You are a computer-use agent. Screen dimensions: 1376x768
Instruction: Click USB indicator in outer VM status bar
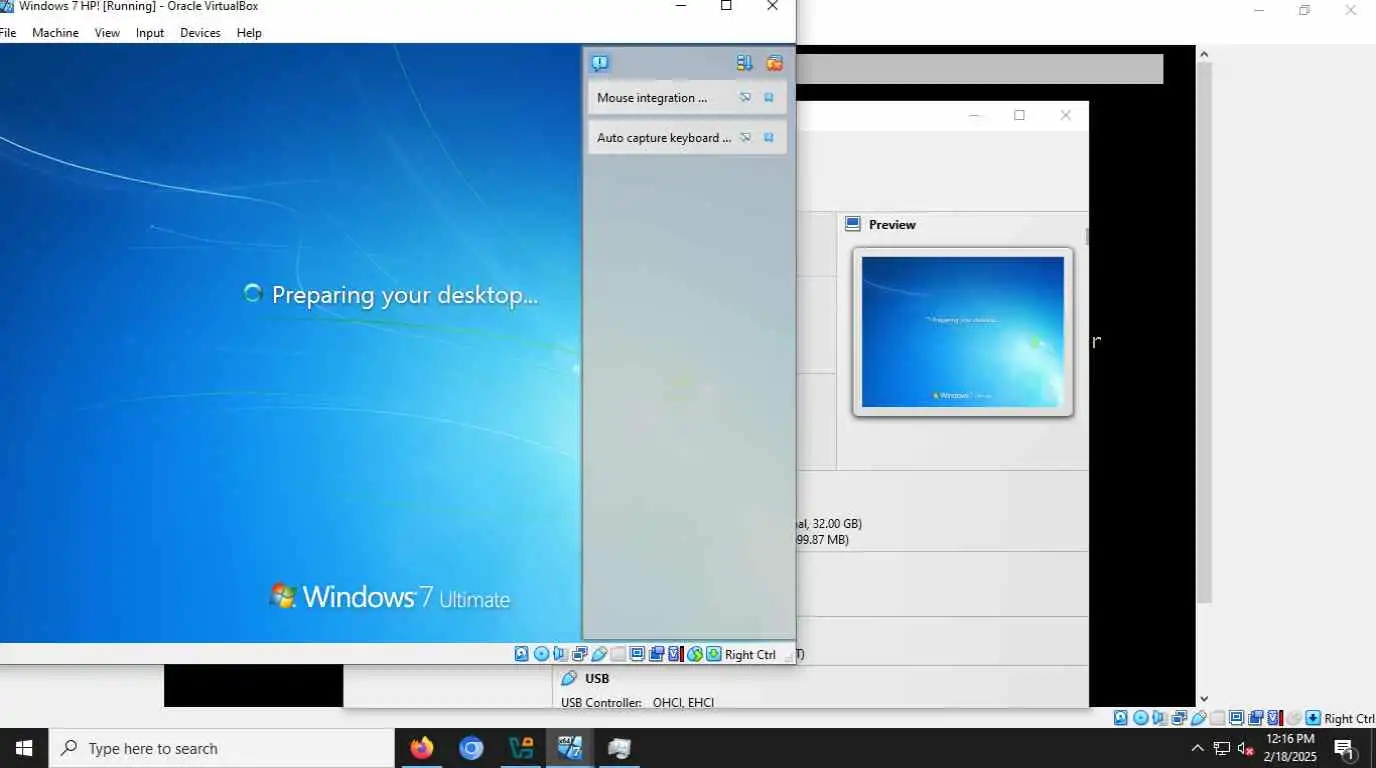tap(1199, 718)
